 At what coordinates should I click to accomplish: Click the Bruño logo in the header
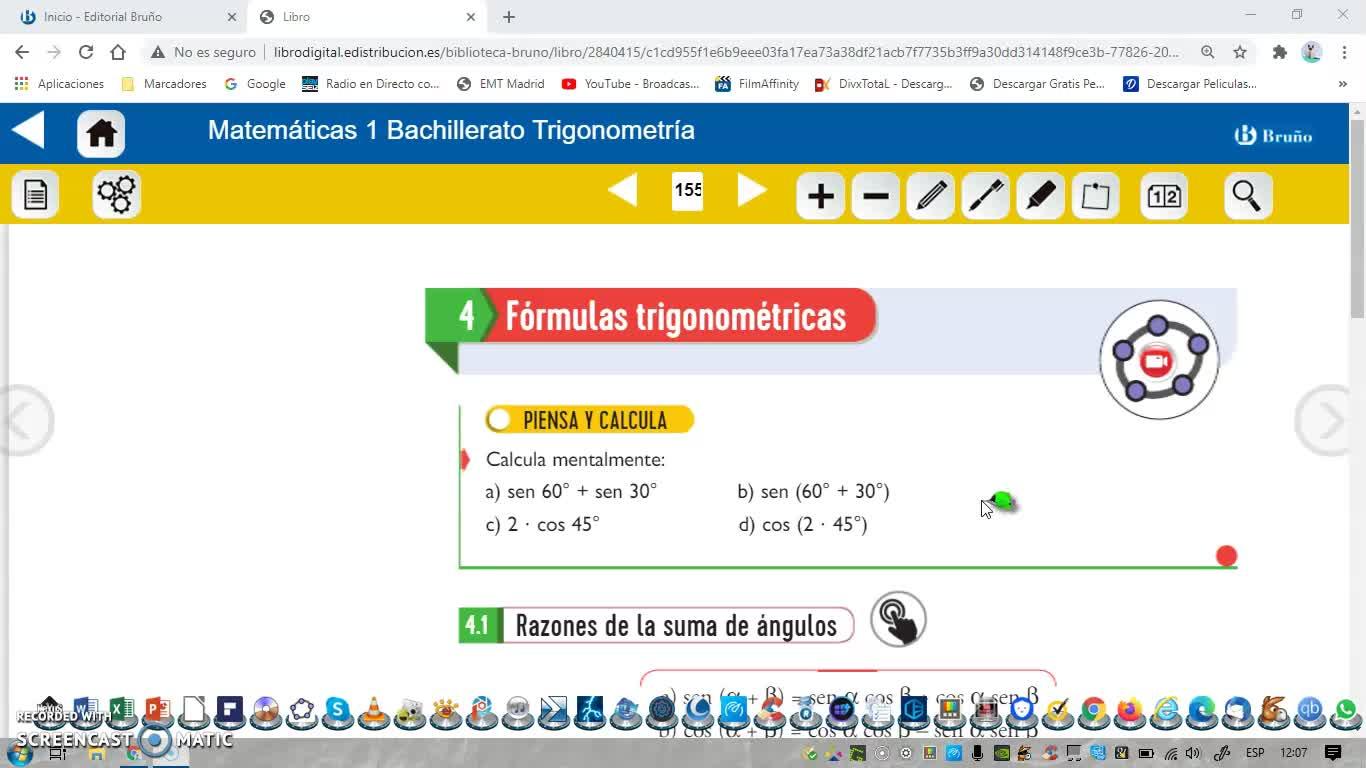pos(1273,135)
